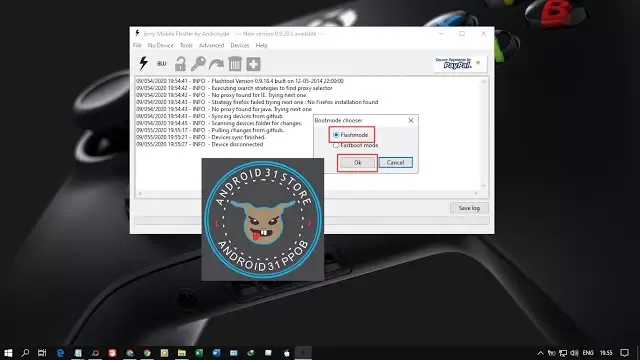Viewport: 640px width, 360px height.
Task: Click log line 'Syncing devices from github'
Action: coord(209,116)
